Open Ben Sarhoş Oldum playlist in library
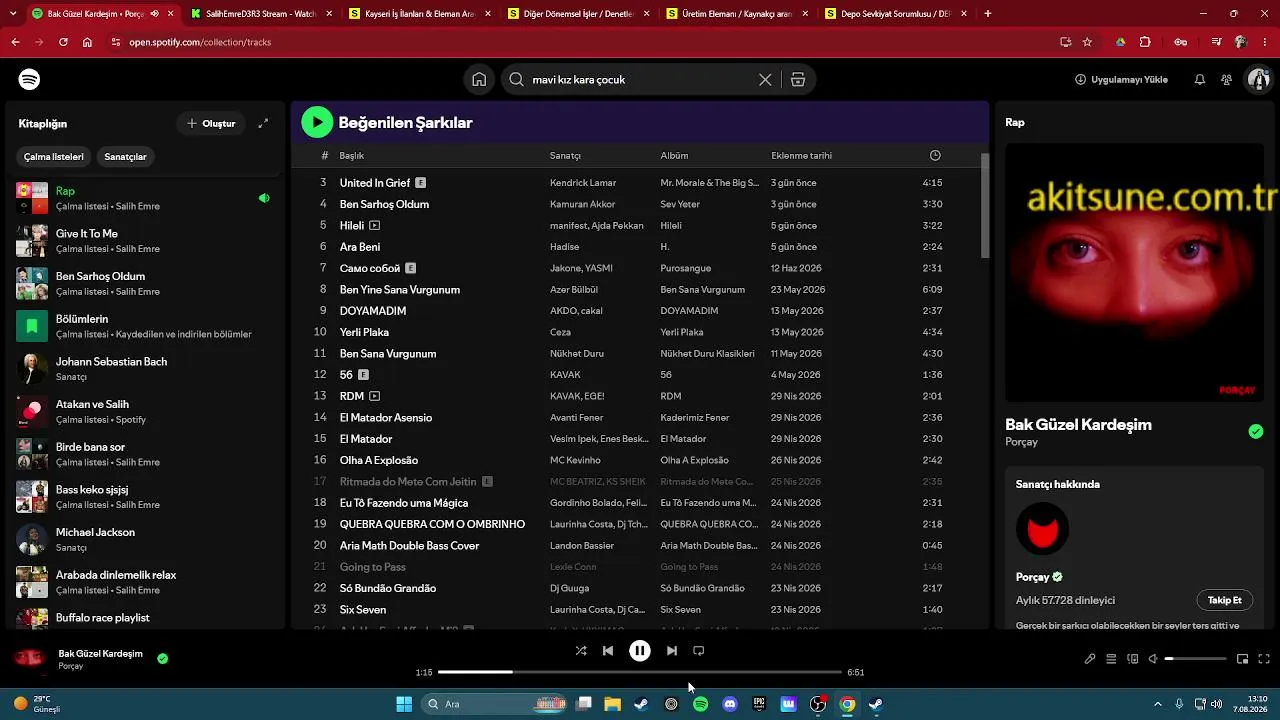 [145, 284]
